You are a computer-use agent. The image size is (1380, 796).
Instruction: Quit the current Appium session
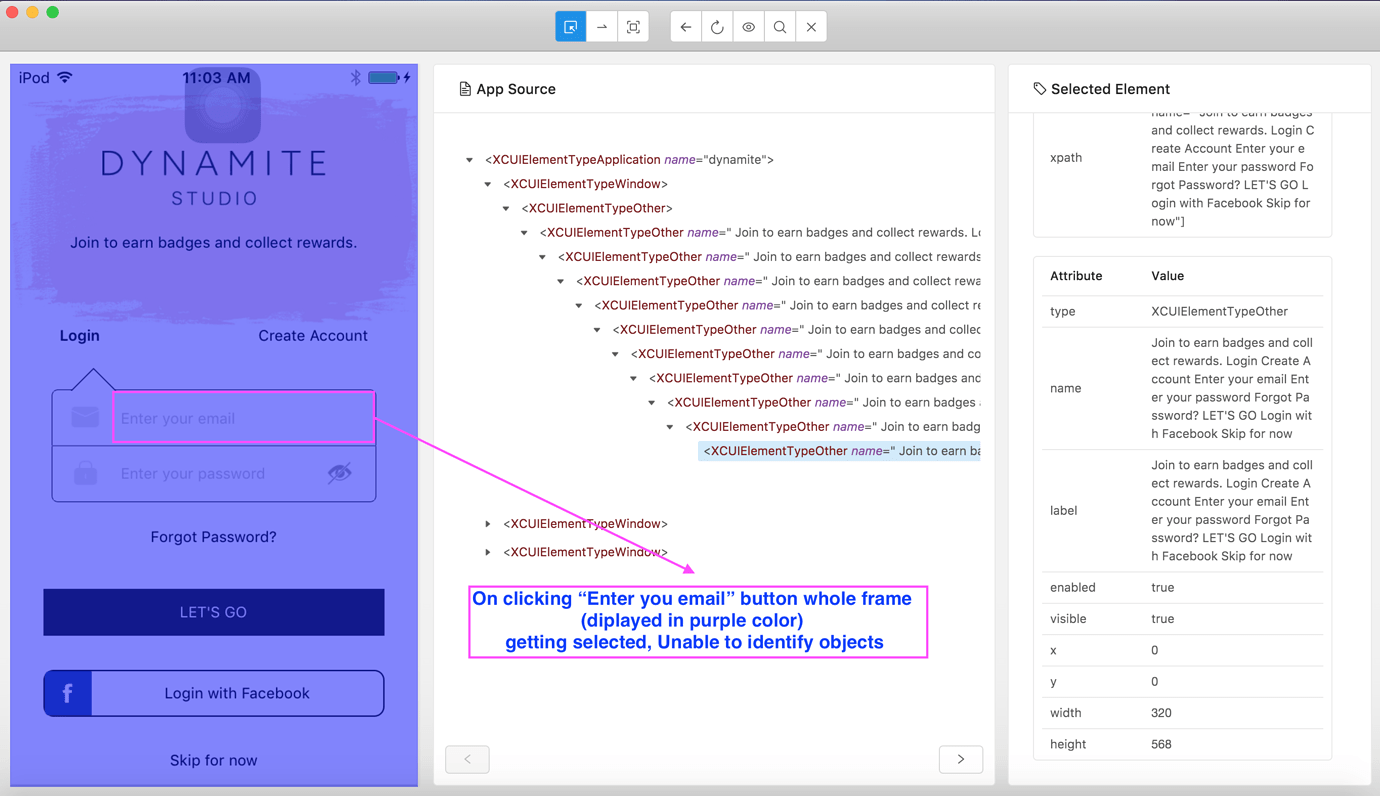point(811,26)
